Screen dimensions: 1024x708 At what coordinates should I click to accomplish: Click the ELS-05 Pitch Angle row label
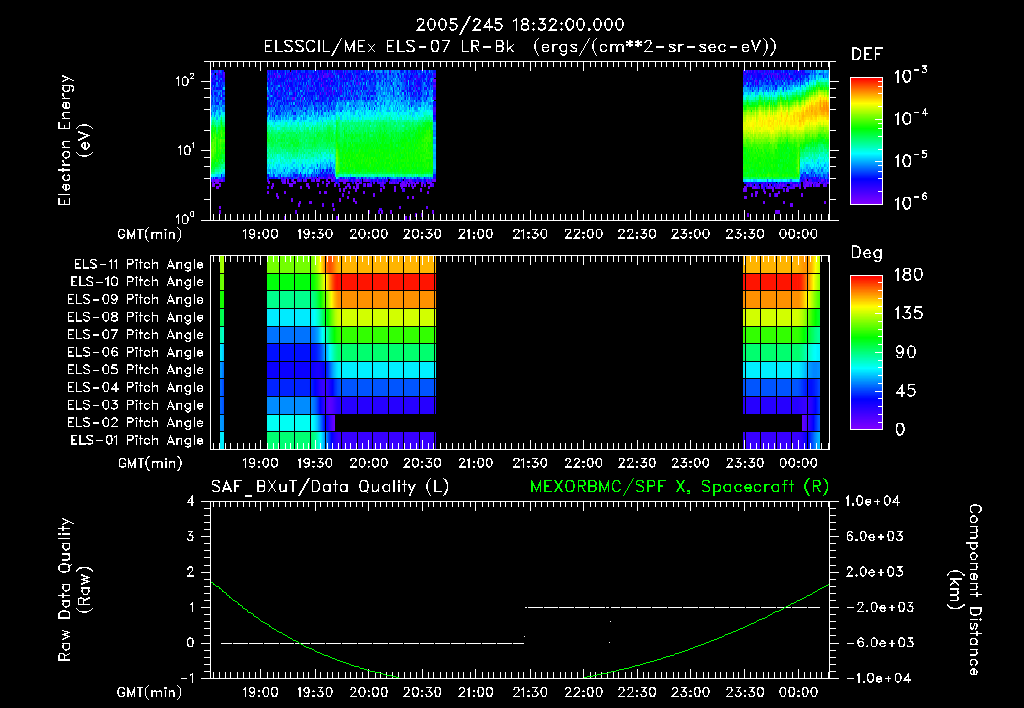click(x=136, y=370)
